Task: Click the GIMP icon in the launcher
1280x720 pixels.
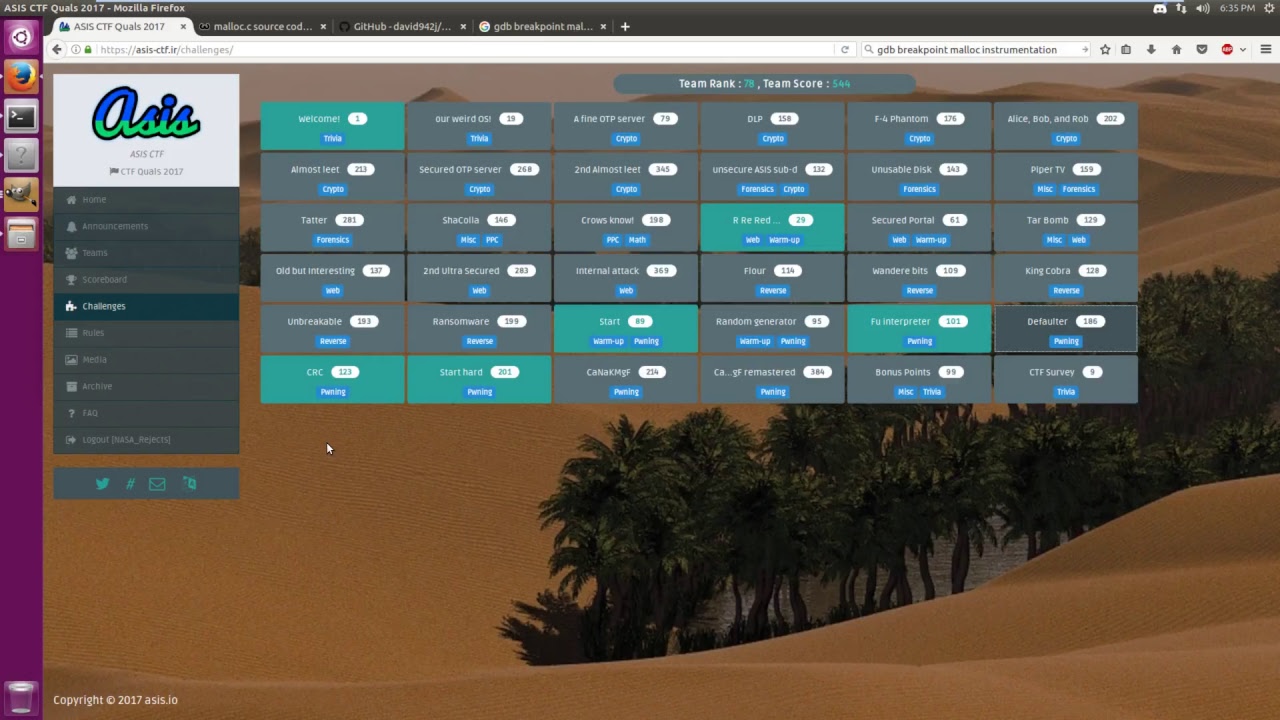Action: pyautogui.click(x=21, y=194)
